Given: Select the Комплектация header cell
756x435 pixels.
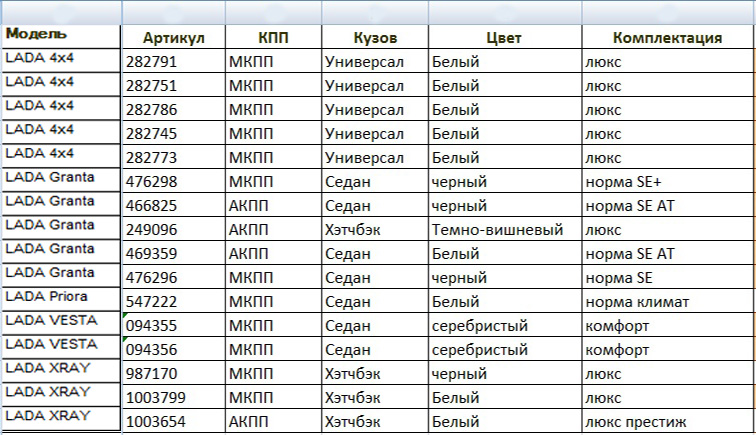Looking at the screenshot, I should 667,37.
